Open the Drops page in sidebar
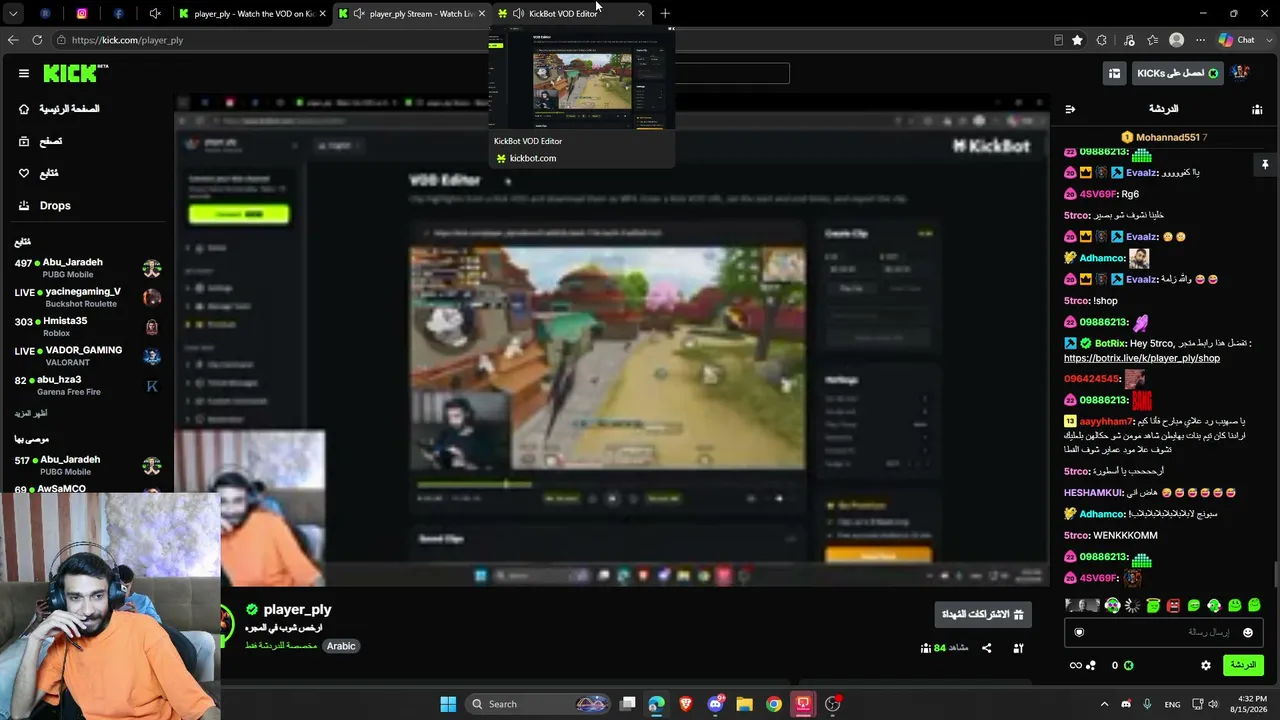The height and width of the screenshot is (720, 1280). [x=55, y=205]
